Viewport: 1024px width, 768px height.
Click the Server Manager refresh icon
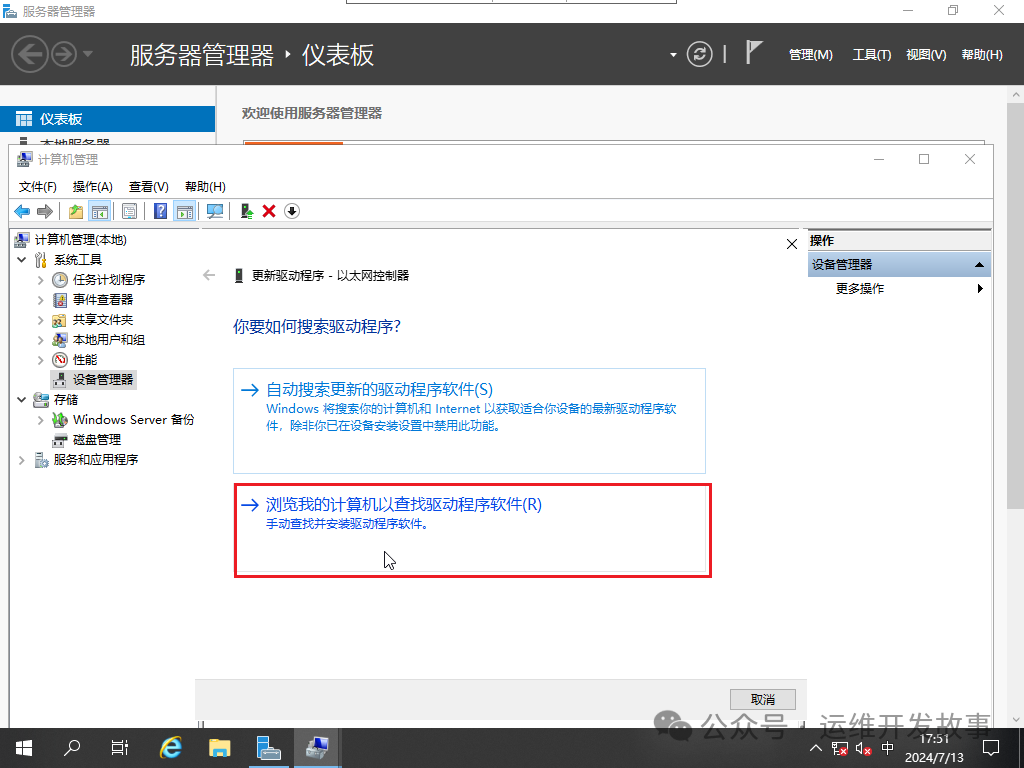698,54
